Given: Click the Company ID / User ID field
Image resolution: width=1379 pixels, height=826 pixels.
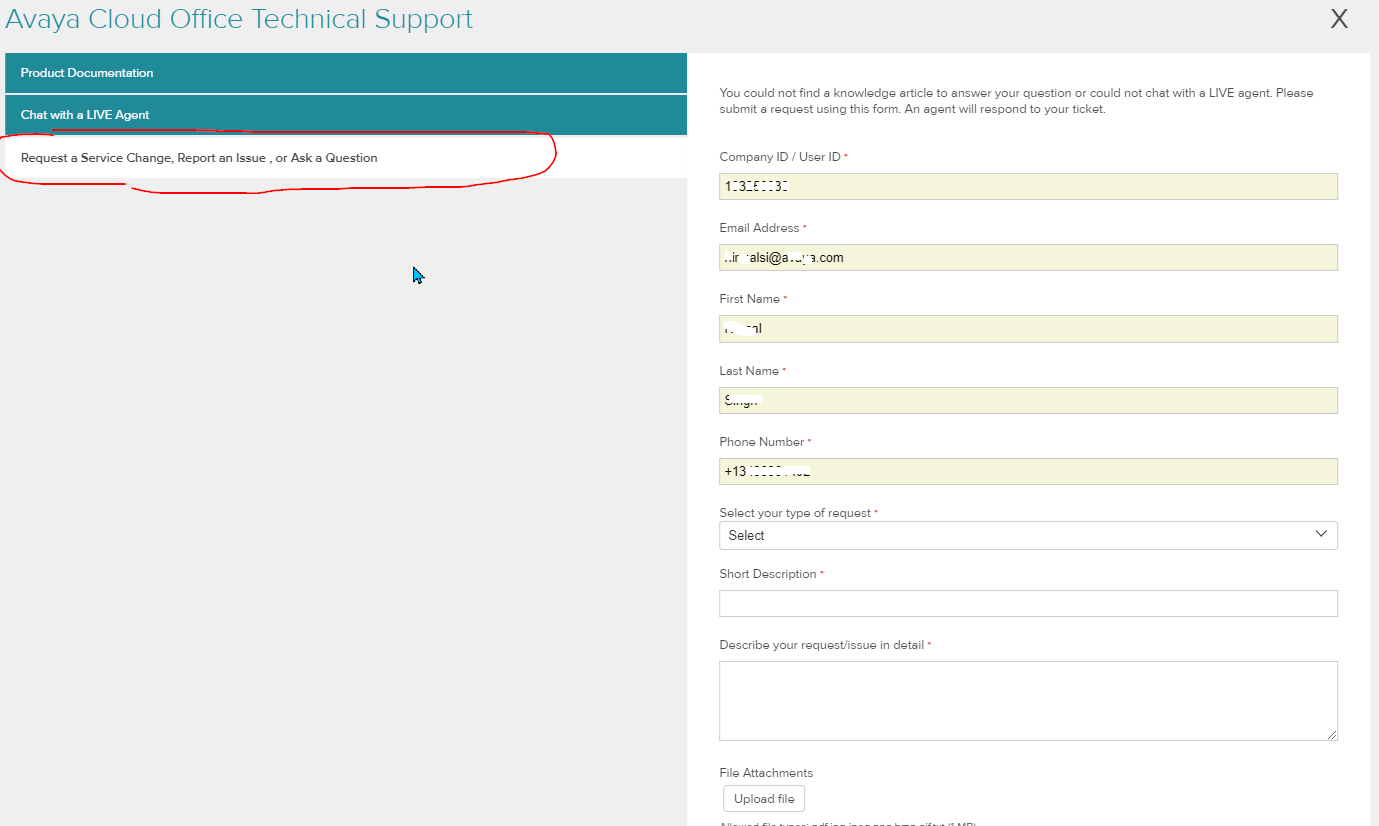Looking at the screenshot, I should [1028, 186].
